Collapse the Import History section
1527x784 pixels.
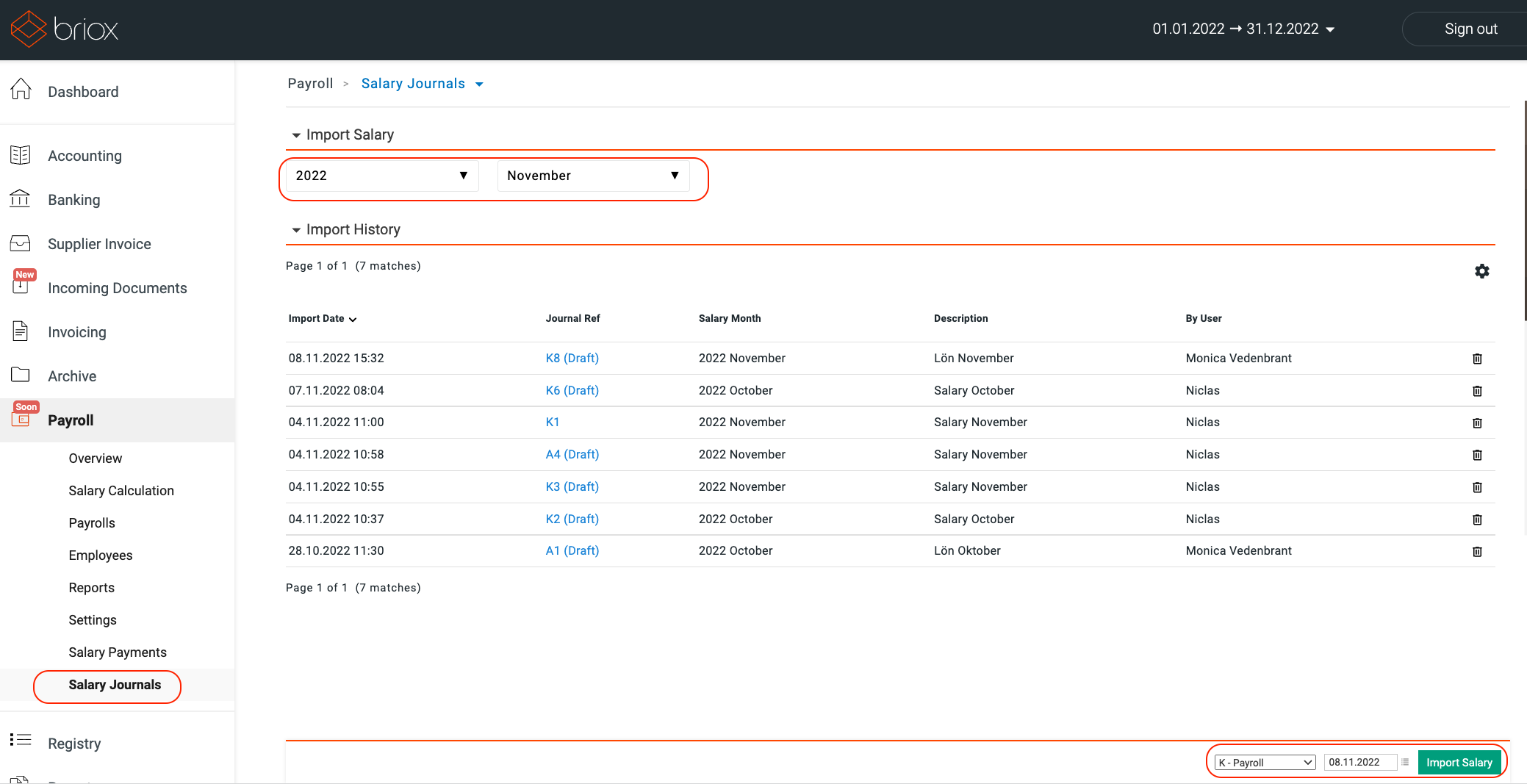coord(296,230)
